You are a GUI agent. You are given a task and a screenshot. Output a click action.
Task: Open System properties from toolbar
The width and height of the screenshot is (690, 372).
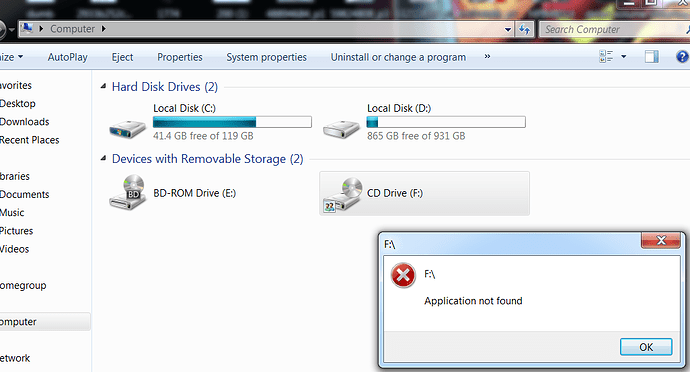266,57
